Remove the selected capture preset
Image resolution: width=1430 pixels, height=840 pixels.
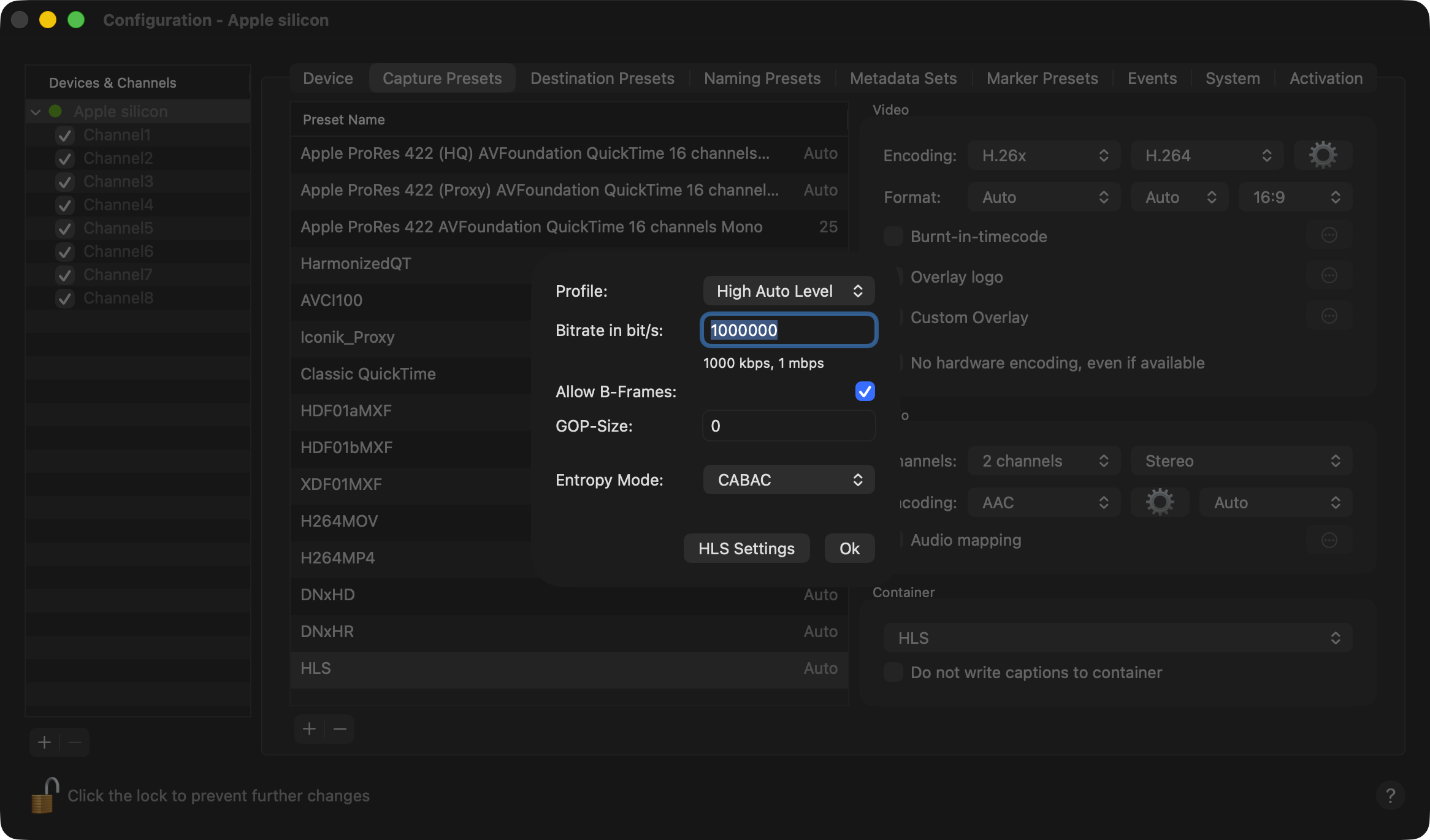click(340, 728)
